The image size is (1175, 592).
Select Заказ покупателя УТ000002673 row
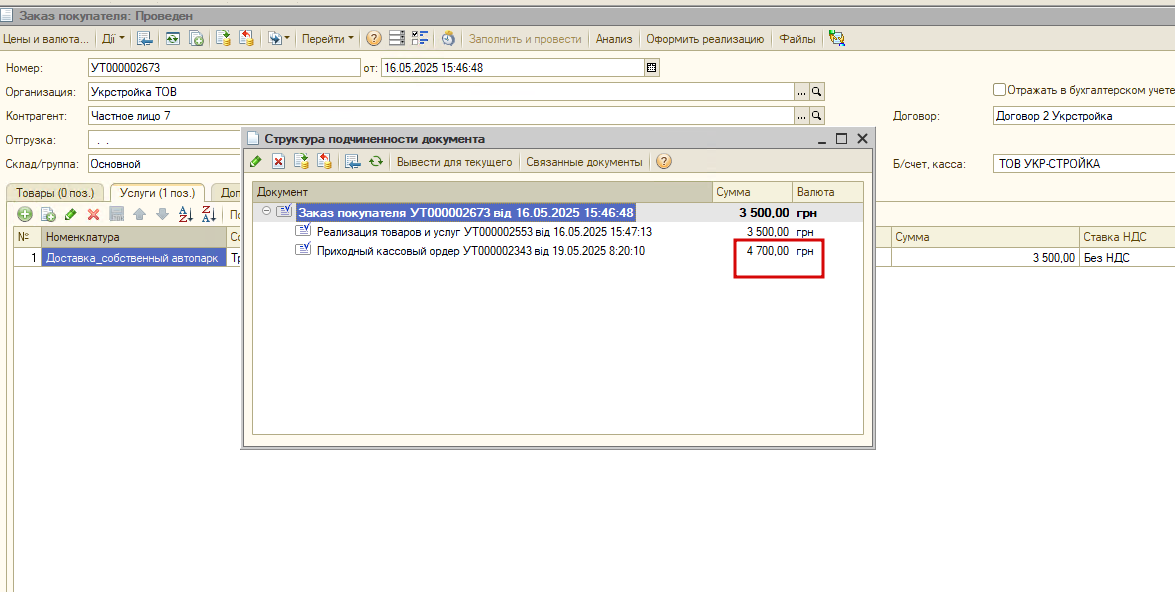tap(558, 212)
